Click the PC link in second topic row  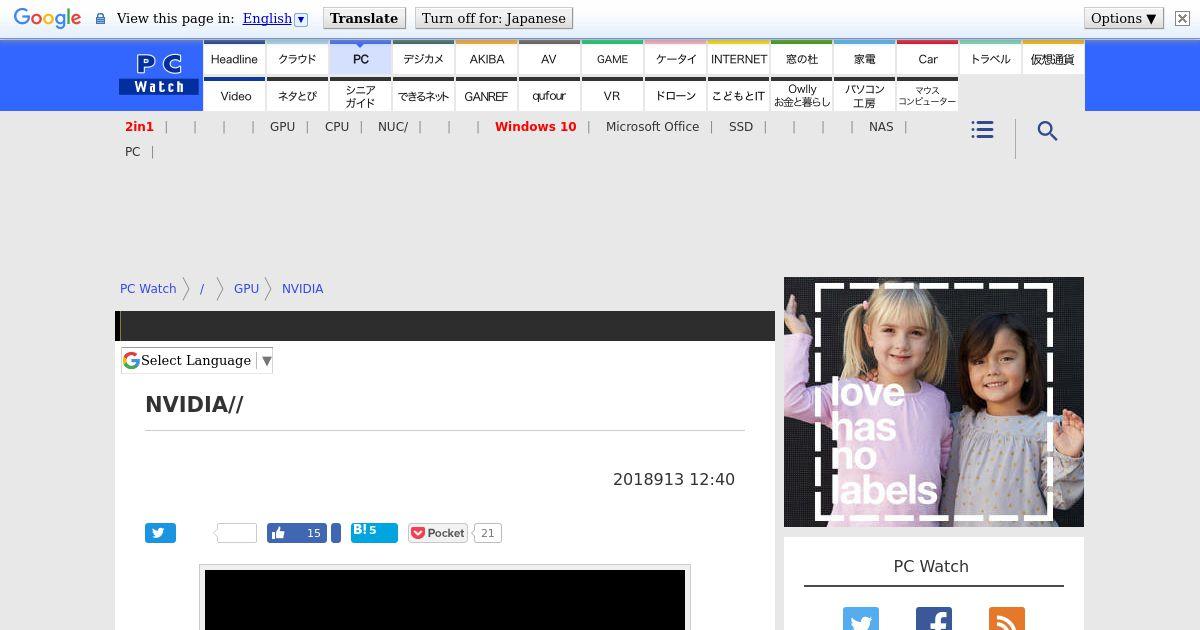132,152
